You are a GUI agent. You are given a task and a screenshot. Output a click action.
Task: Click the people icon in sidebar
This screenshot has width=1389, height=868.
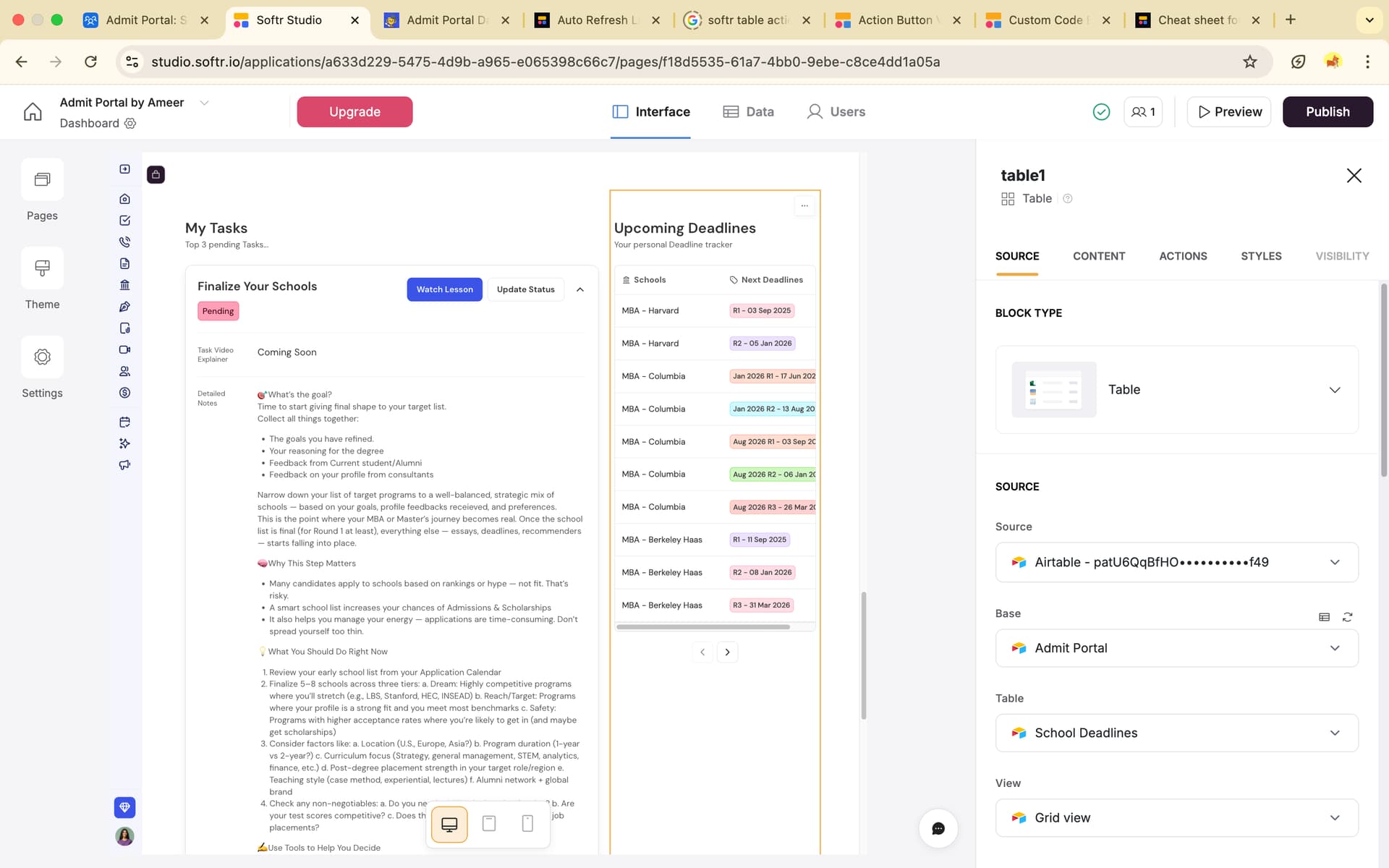[124, 371]
